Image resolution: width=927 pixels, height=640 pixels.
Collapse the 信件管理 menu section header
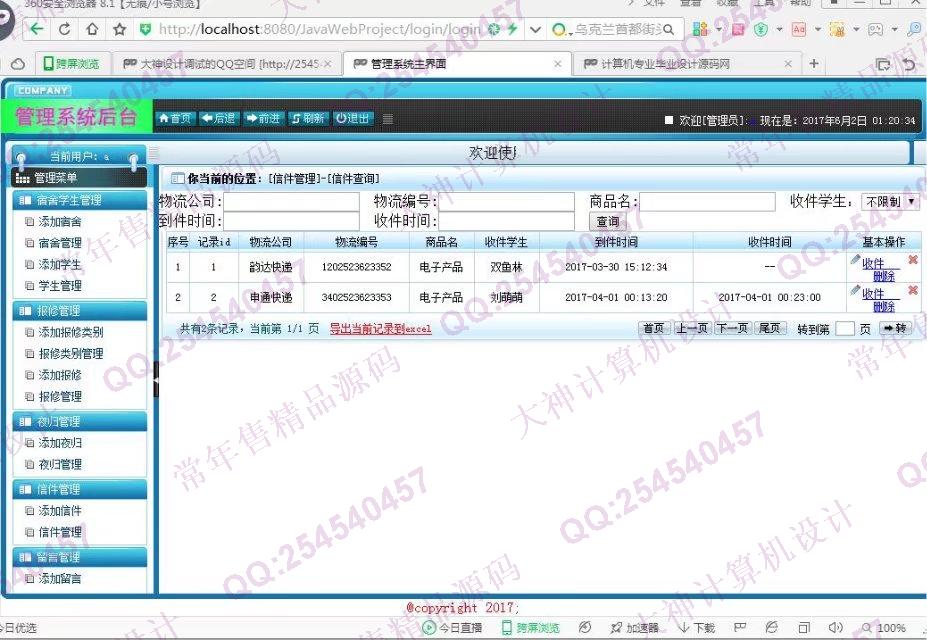[79, 490]
